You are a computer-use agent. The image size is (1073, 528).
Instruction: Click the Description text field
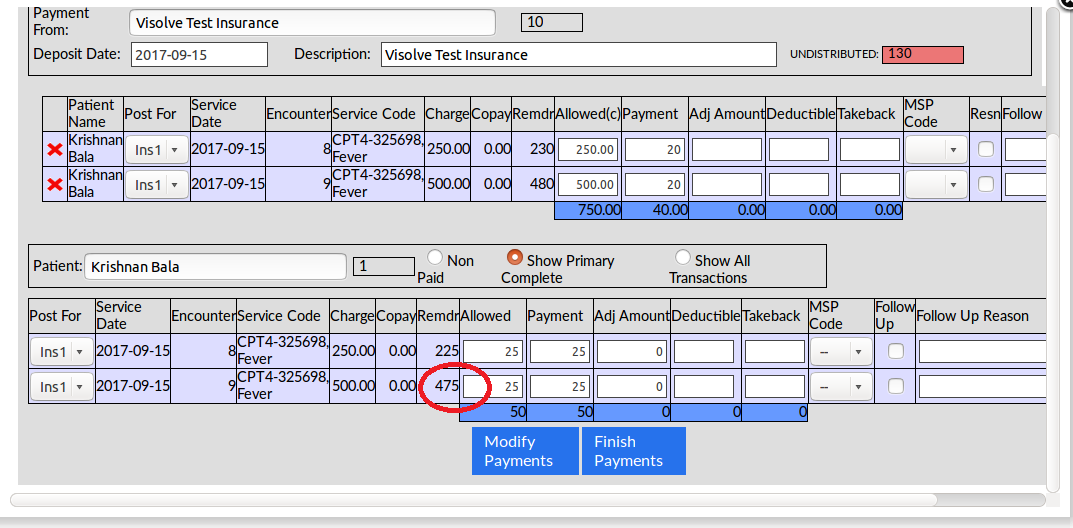tap(578, 55)
